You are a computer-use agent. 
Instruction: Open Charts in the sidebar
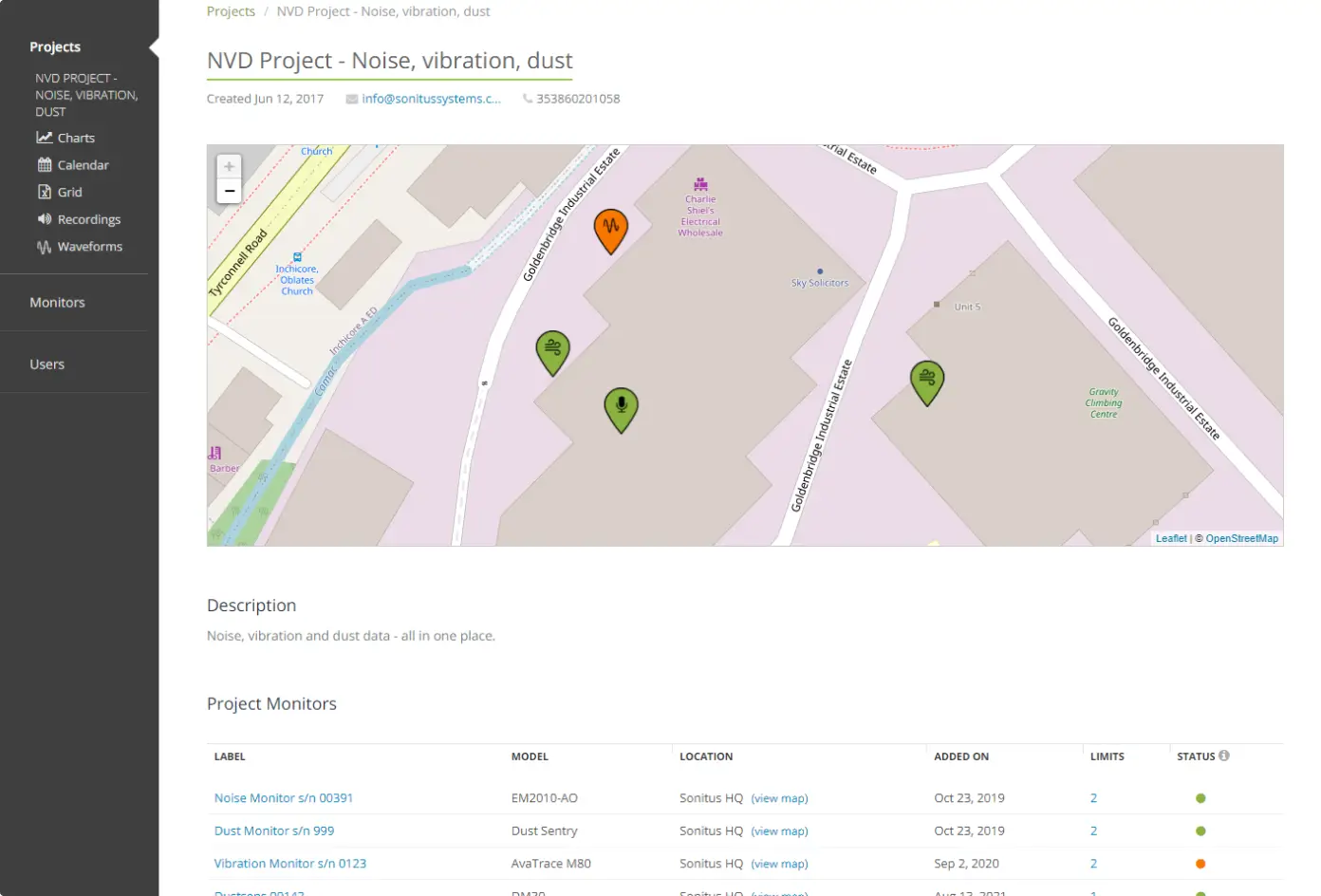tap(76, 138)
